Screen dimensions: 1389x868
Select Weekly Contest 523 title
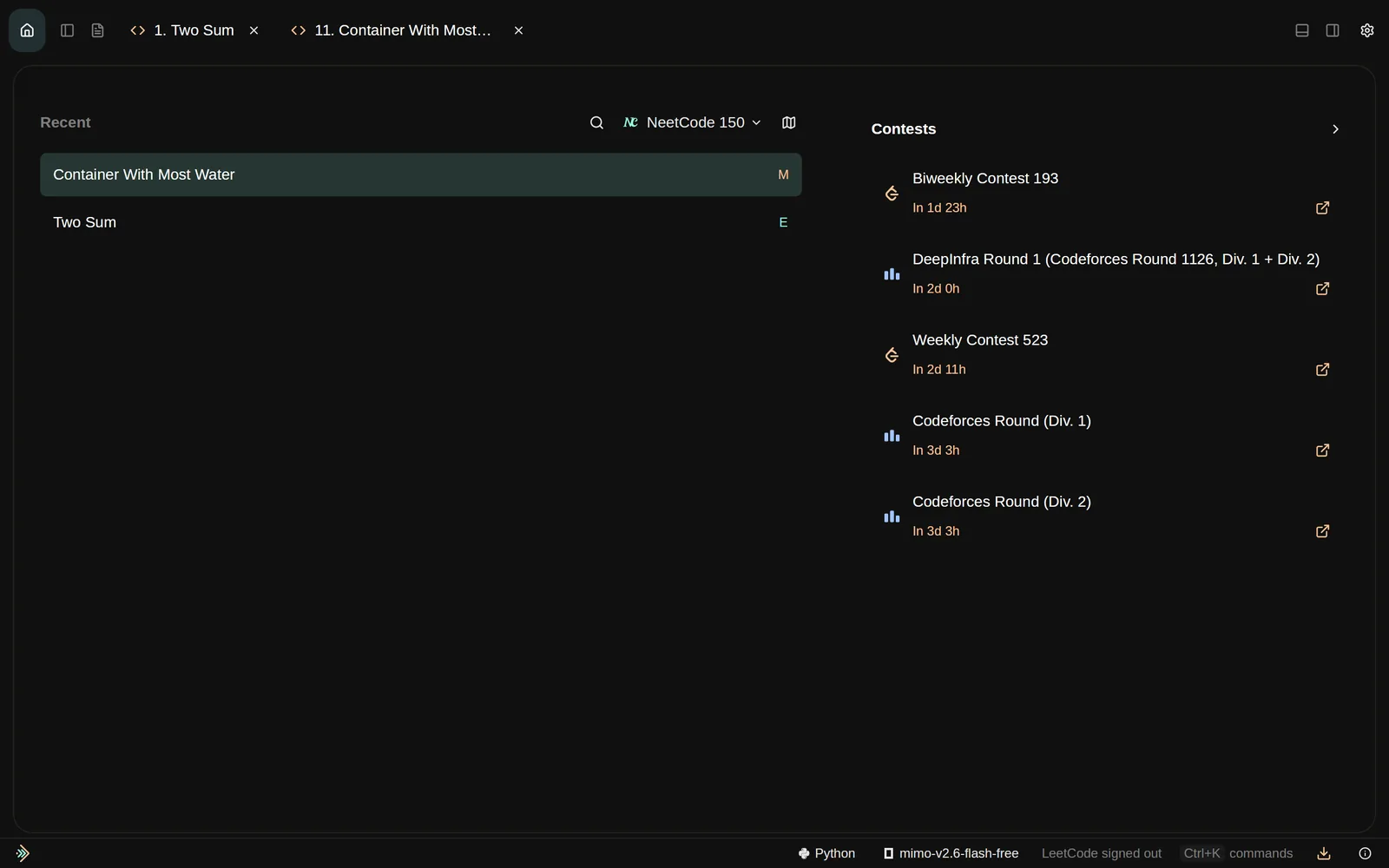[x=980, y=339]
